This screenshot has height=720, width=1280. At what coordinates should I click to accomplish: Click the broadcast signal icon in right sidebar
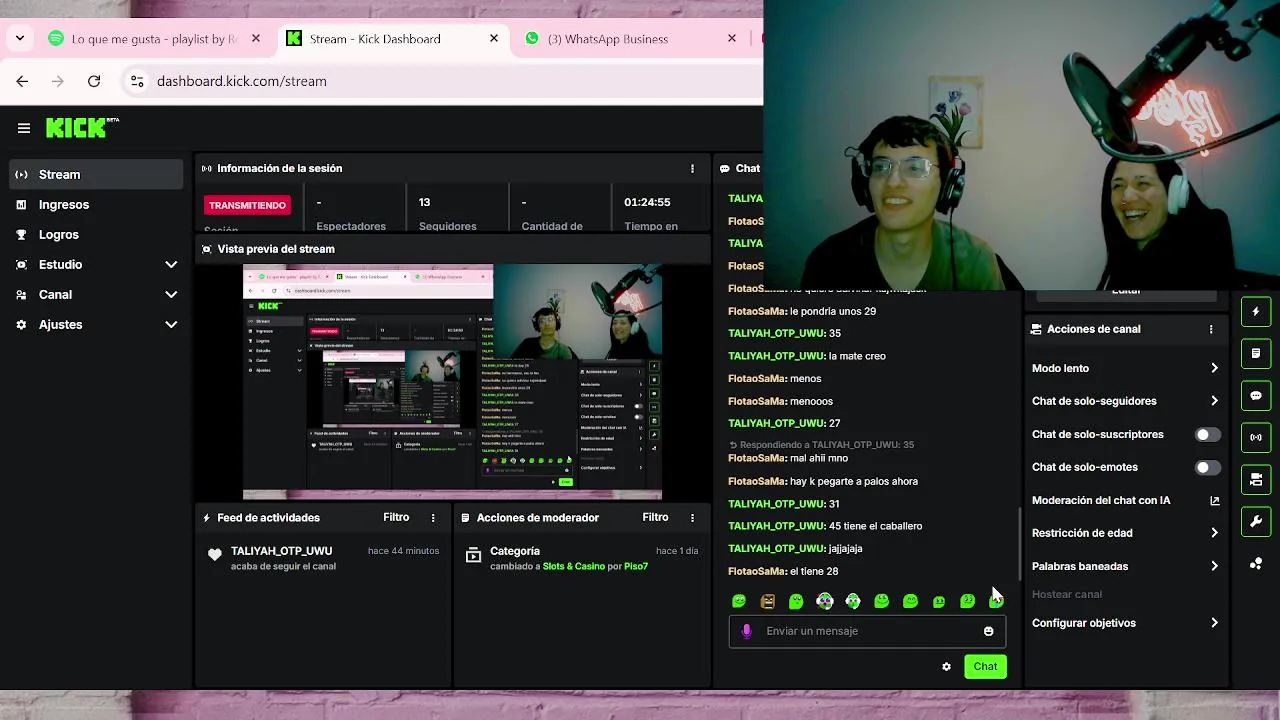[x=1256, y=437]
